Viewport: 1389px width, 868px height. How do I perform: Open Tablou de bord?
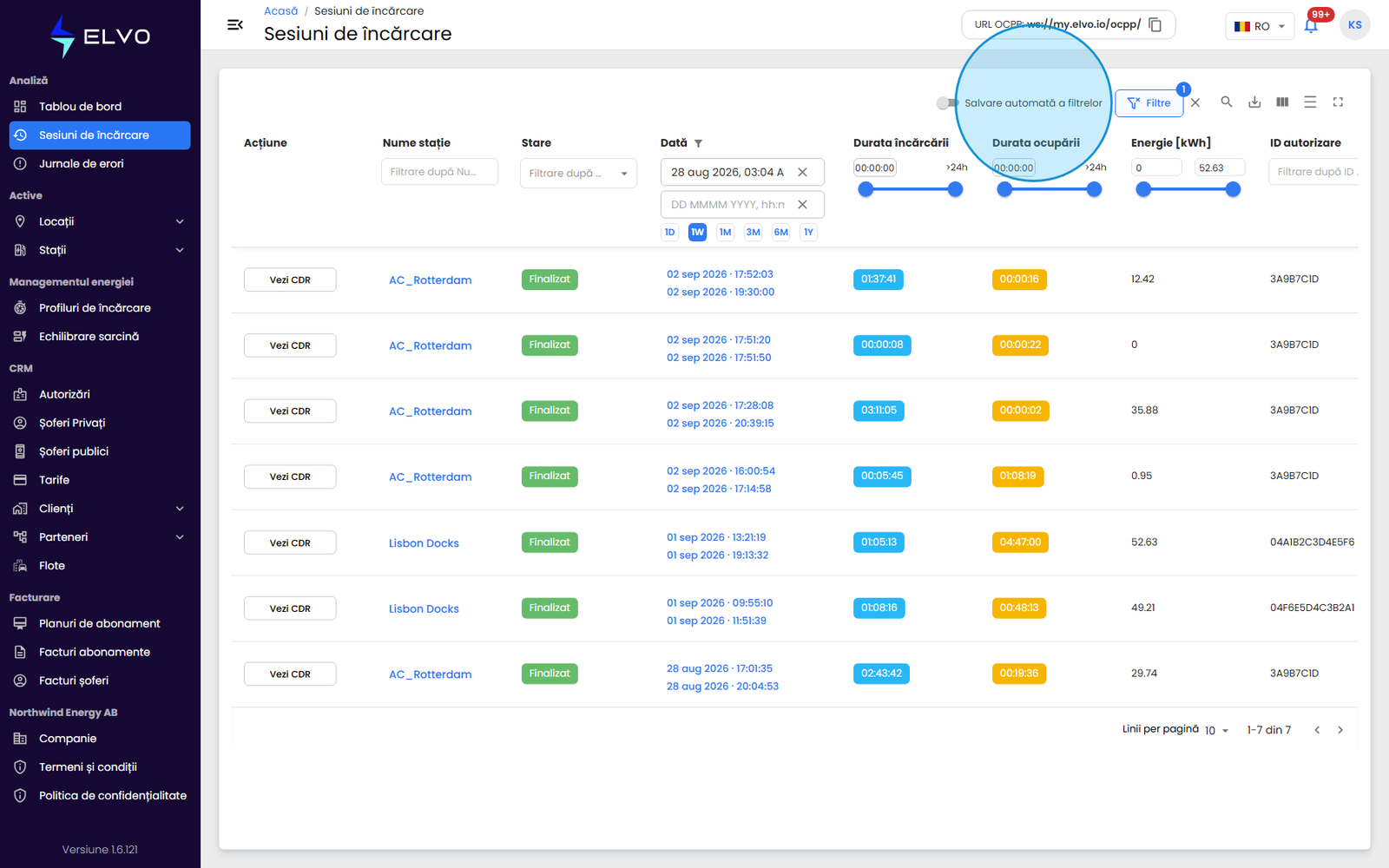coord(100,107)
